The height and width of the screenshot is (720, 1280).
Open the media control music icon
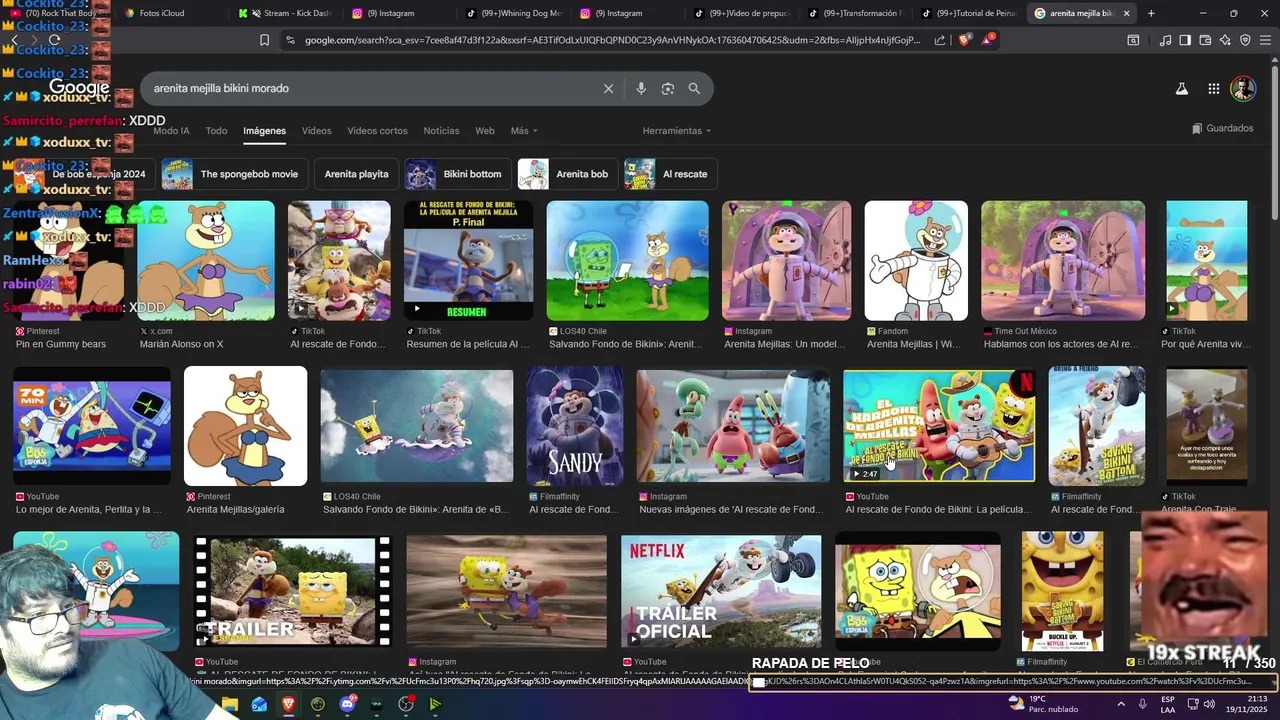(x=1165, y=40)
